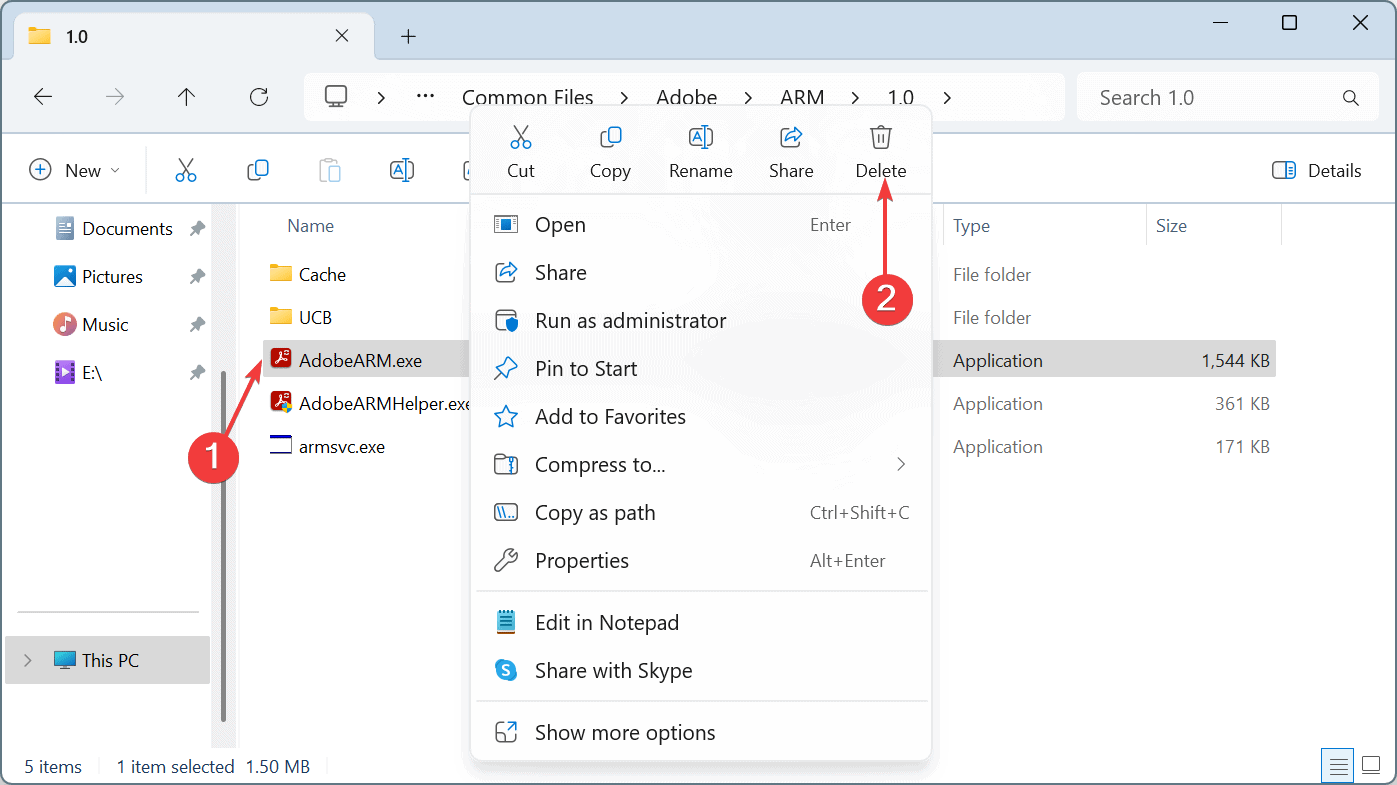Image resolution: width=1397 pixels, height=785 pixels.
Task: Click the navigation pane scrollbar
Action: coord(224,545)
